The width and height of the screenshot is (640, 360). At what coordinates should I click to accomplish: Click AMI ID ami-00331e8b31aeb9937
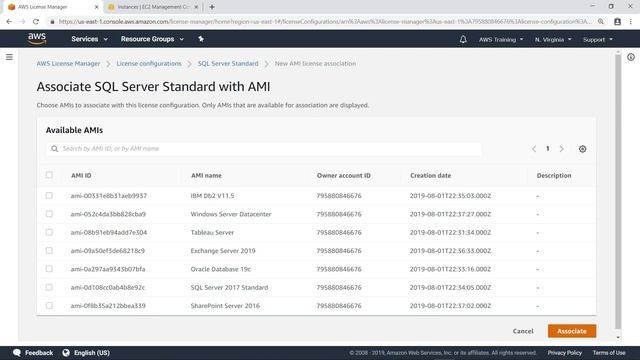(109, 196)
